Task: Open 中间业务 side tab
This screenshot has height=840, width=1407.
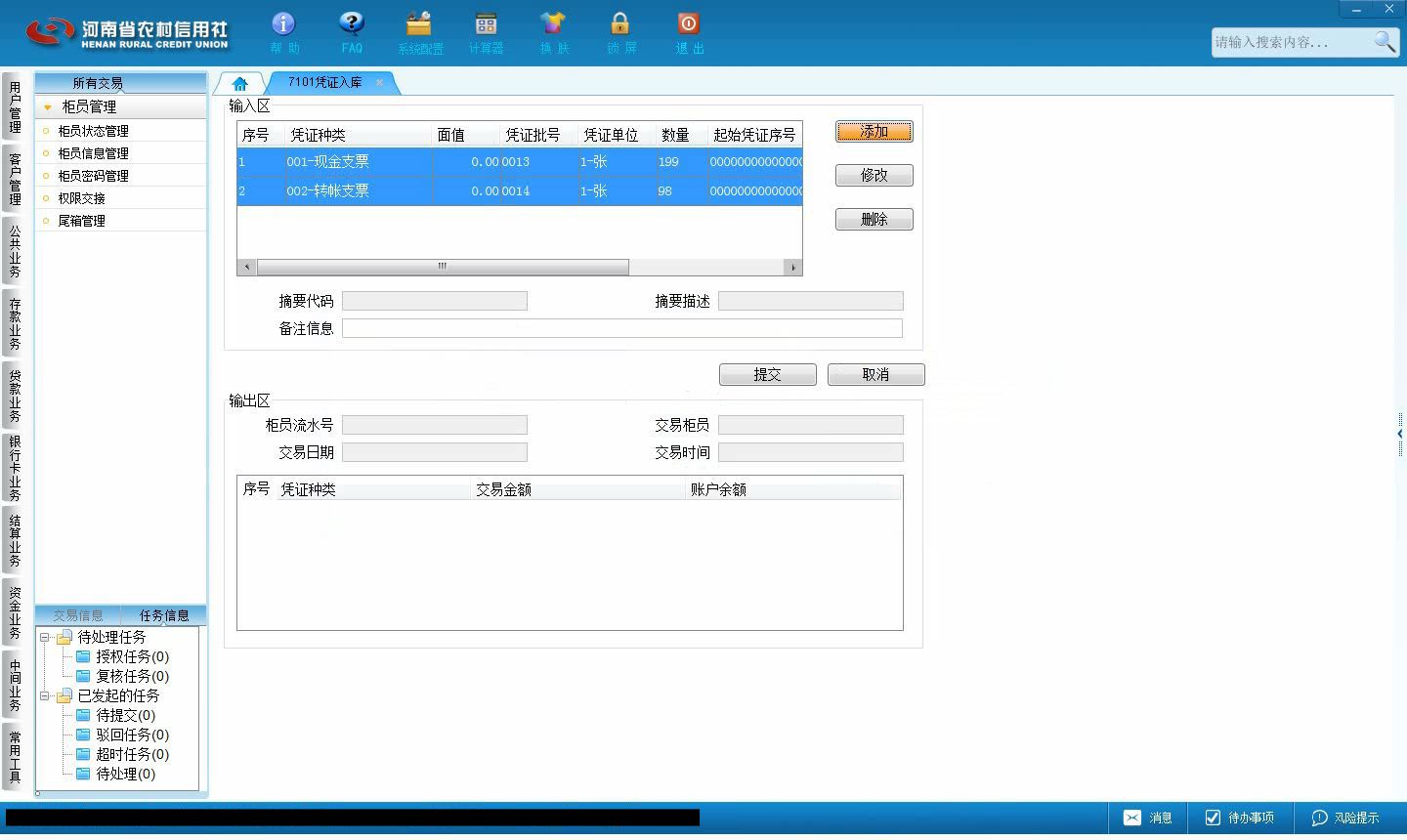Action: tap(14, 685)
